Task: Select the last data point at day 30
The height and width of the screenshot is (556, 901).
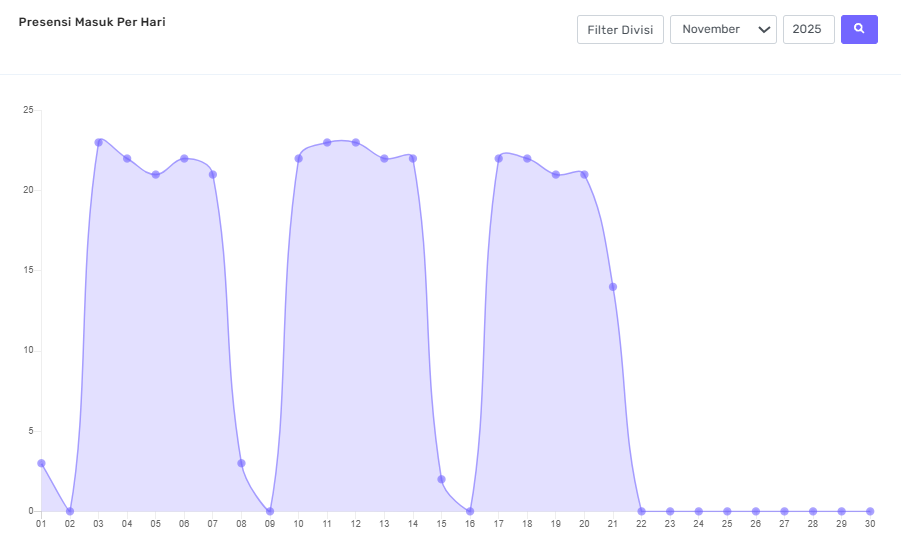Action: click(x=870, y=511)
